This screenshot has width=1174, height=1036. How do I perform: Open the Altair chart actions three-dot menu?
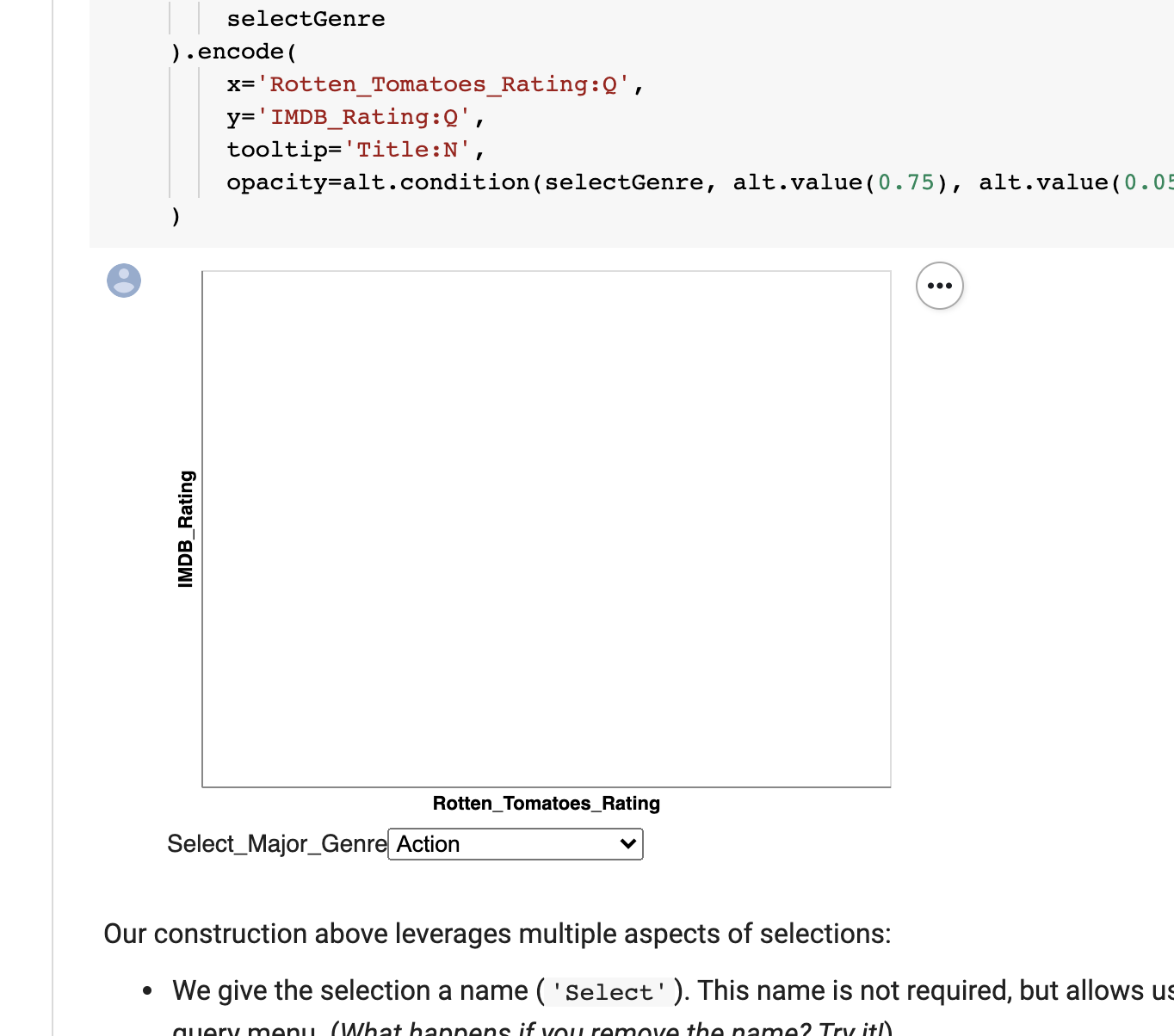tap(939, 285)
